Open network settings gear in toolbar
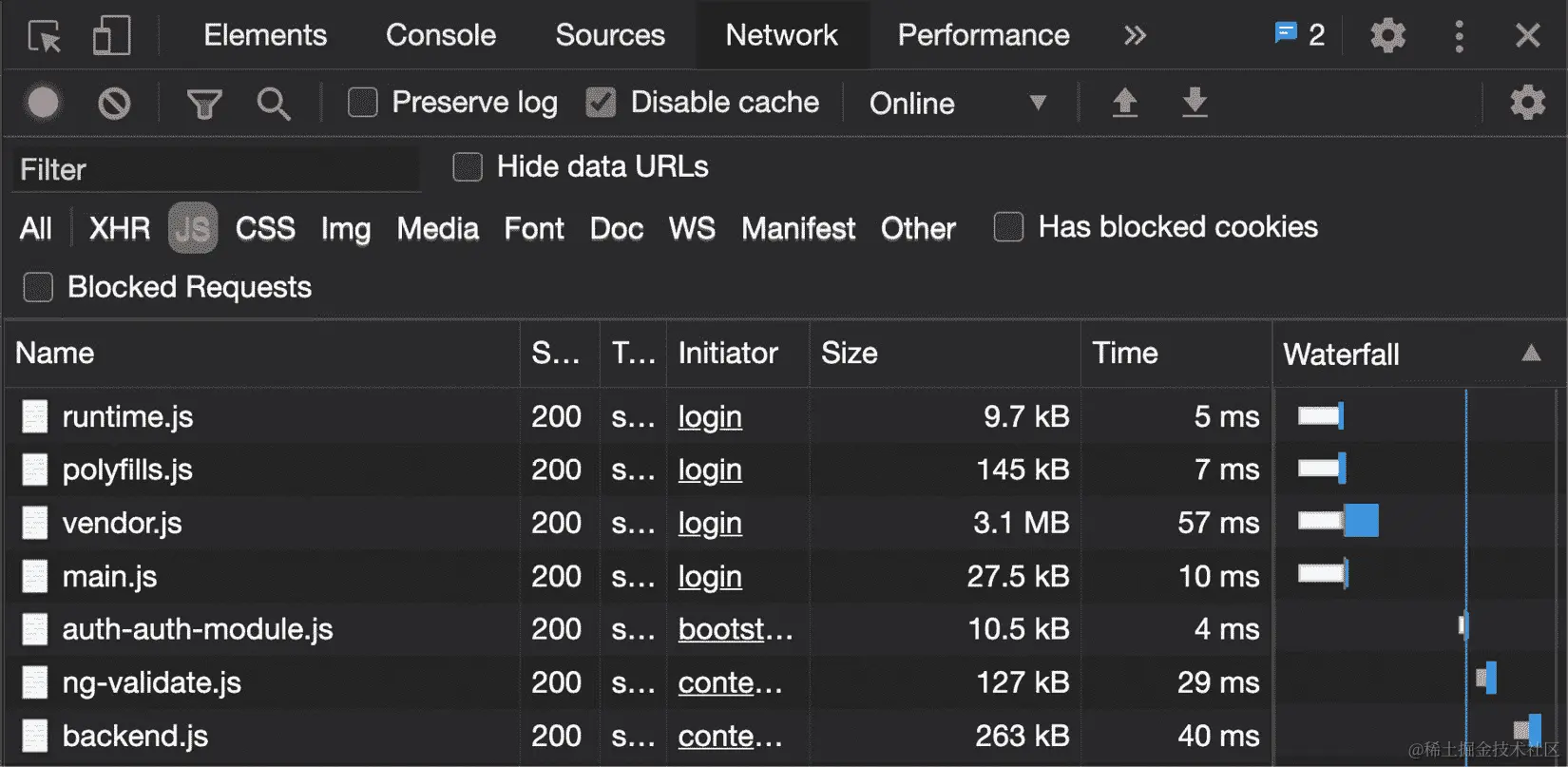The image size is (1568, 767). point(1527,102)
